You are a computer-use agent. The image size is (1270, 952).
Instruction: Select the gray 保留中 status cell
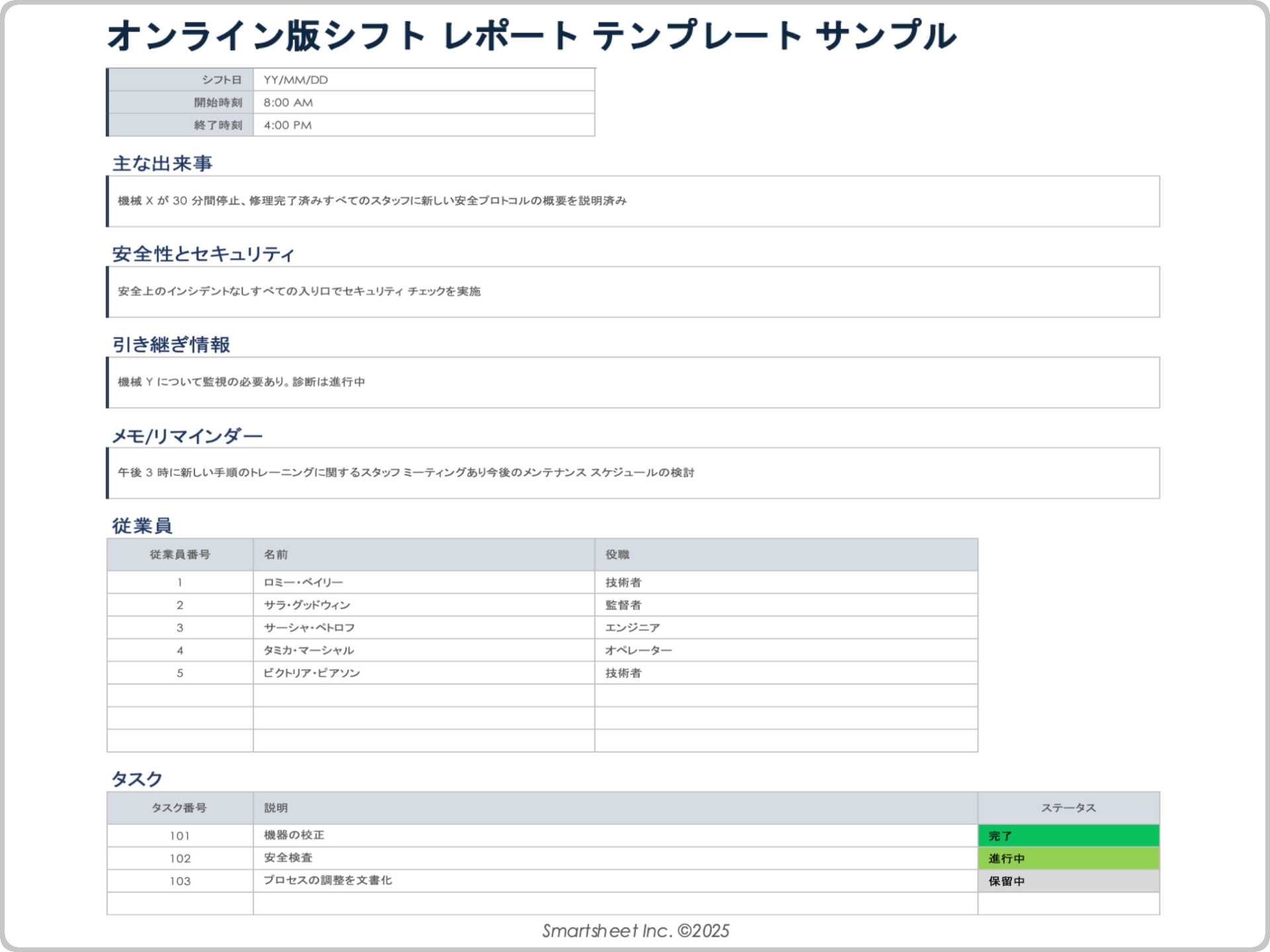point(1068,881)
